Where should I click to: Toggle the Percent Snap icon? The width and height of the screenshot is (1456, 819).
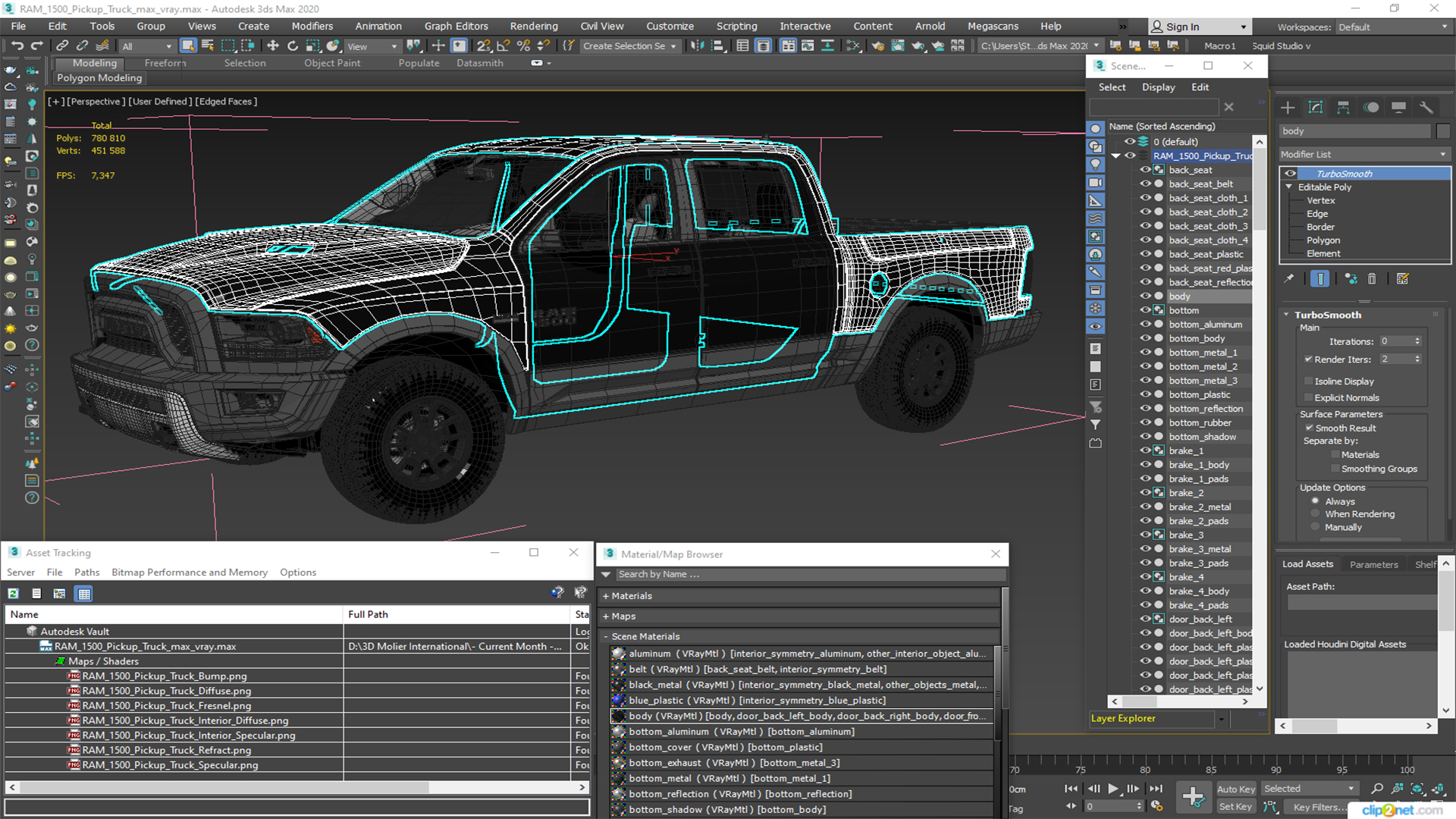pos(523,45)
